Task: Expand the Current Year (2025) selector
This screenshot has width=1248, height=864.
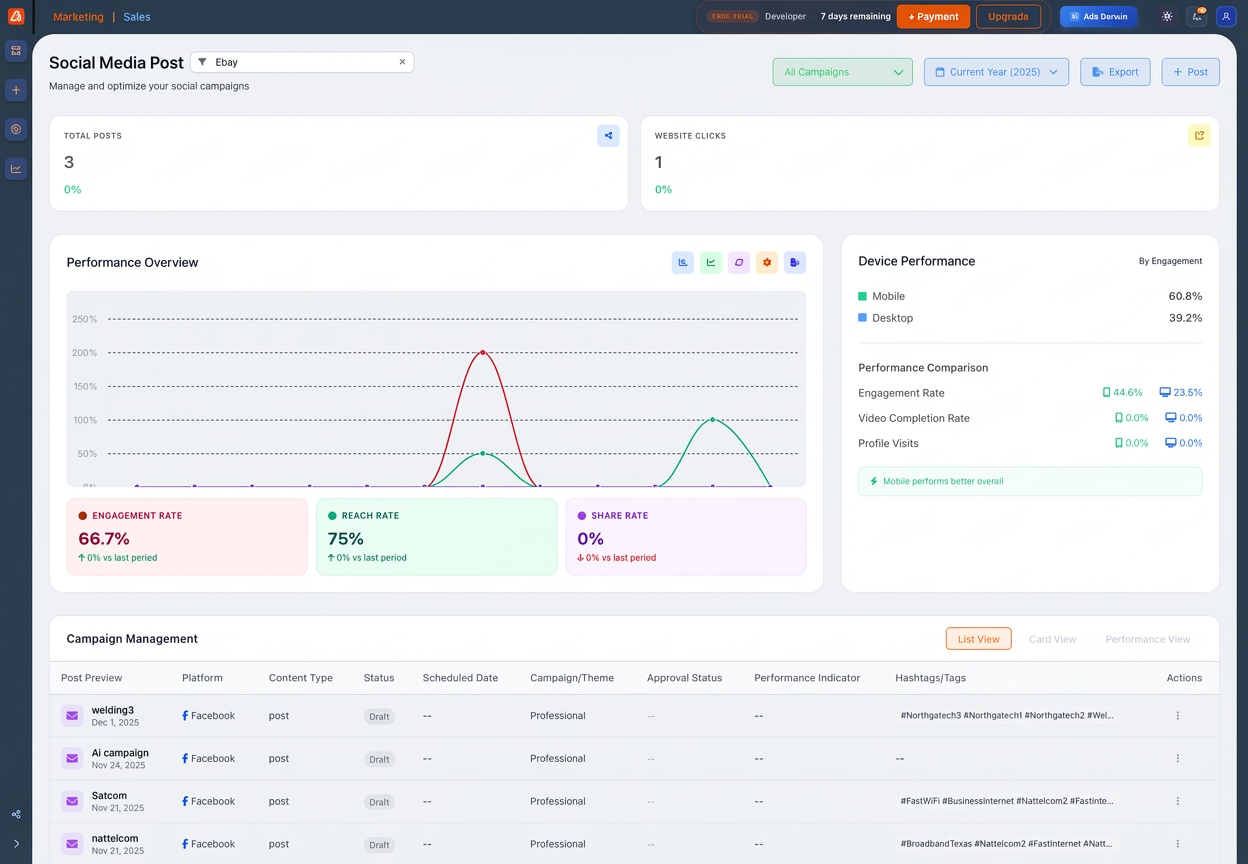Action: 996,72
